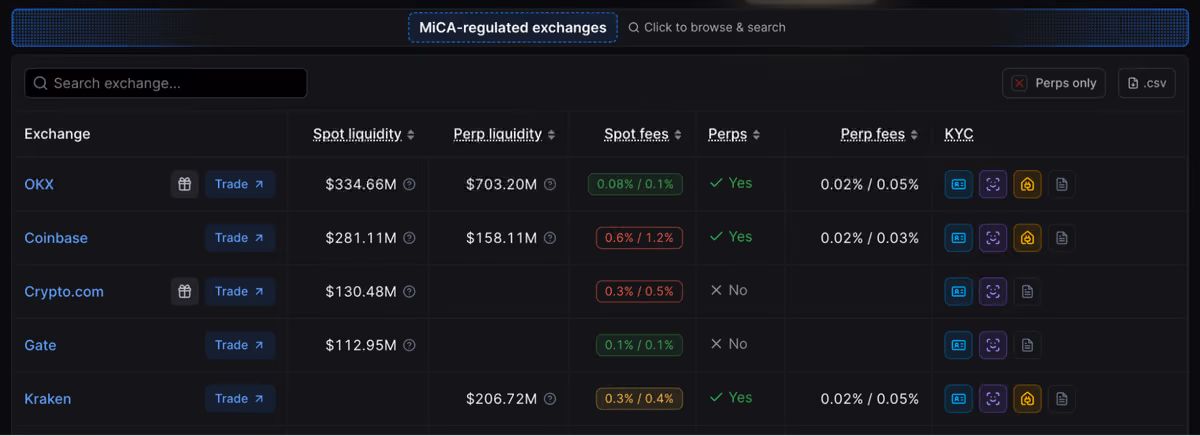Image resolution: width=1200 pixels, height=436 pixels.
Task: Sort by Perps column
Action: (x=734, y=134)
